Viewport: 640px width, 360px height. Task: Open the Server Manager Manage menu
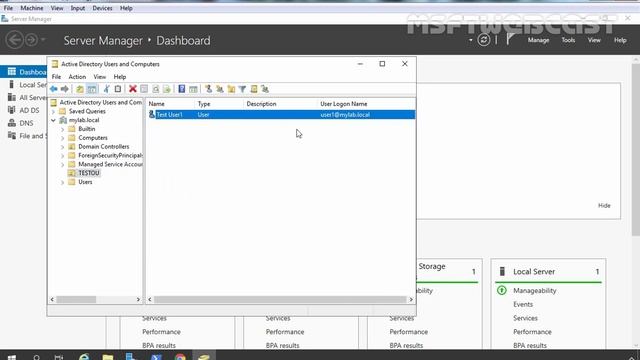point(538,40)
